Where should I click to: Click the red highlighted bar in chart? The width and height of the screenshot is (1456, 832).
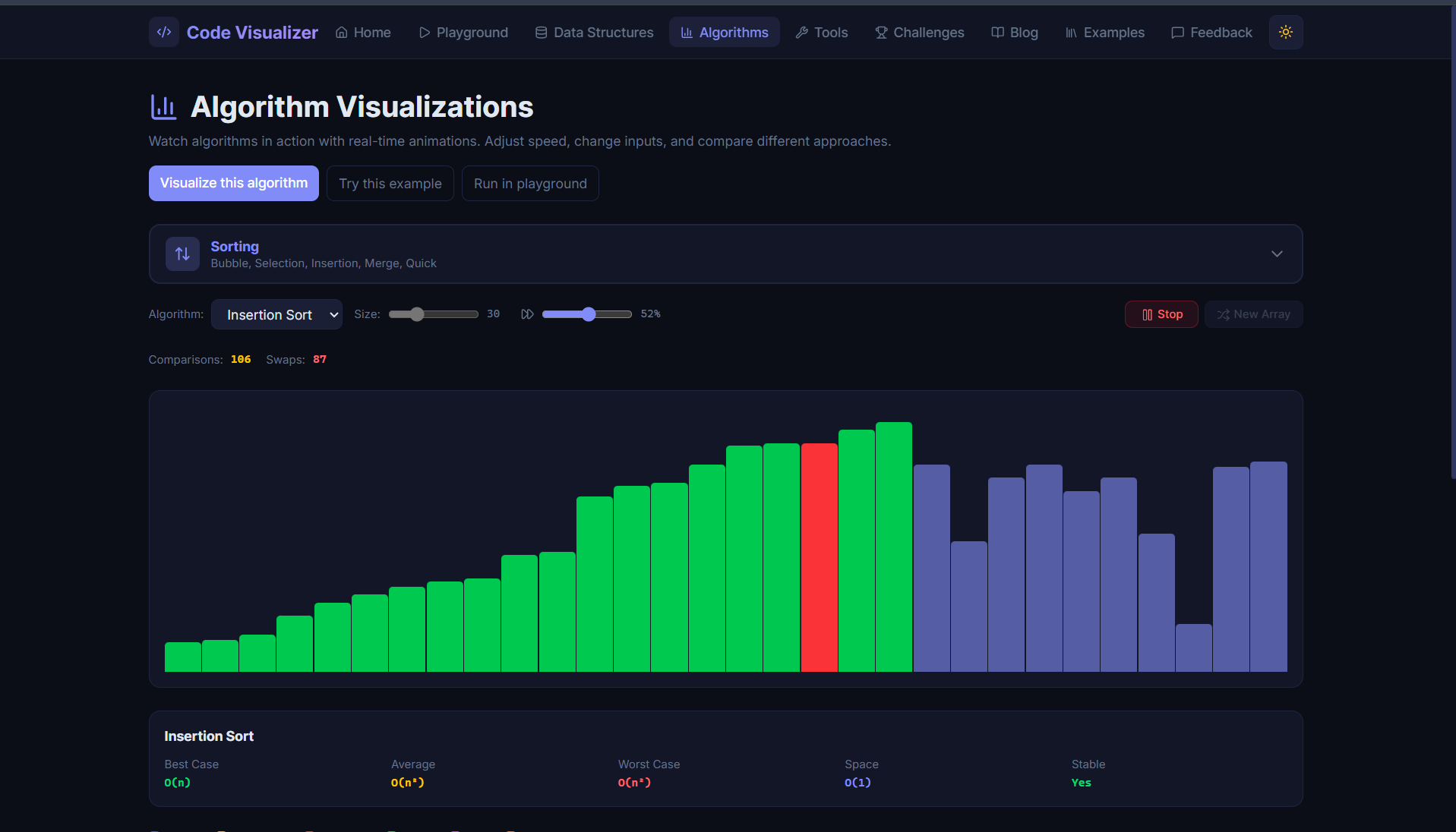pos(819,557)
